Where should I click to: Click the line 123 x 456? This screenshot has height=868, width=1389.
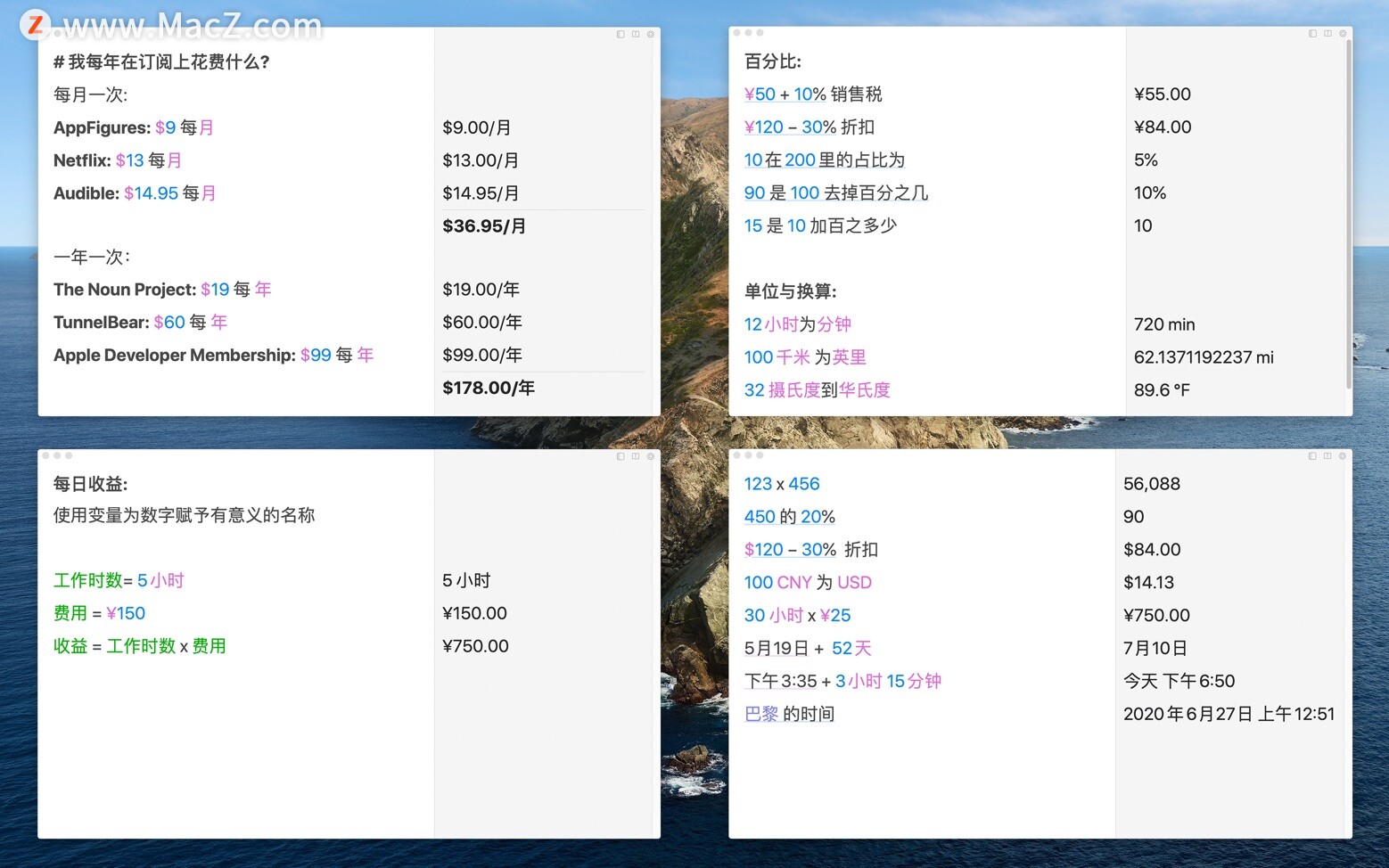(782, 484)
